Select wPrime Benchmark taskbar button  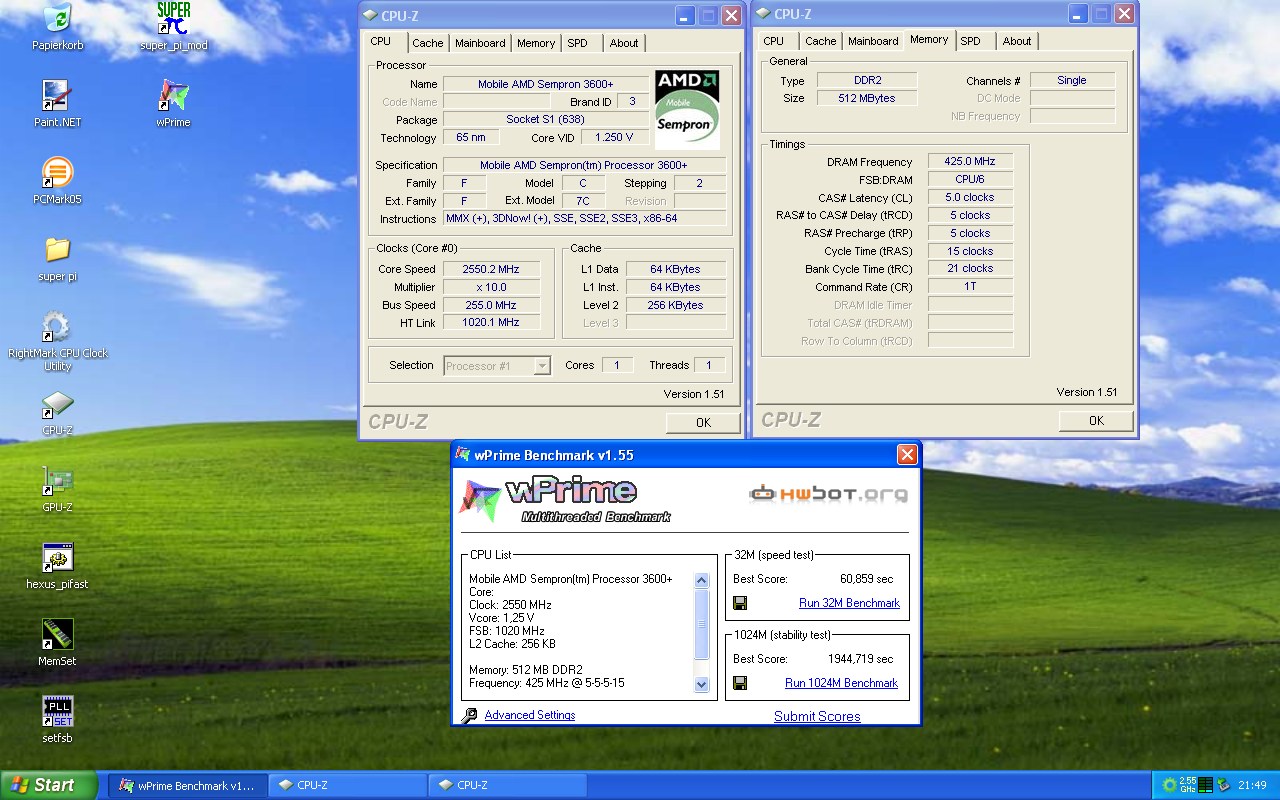point(188,785)
